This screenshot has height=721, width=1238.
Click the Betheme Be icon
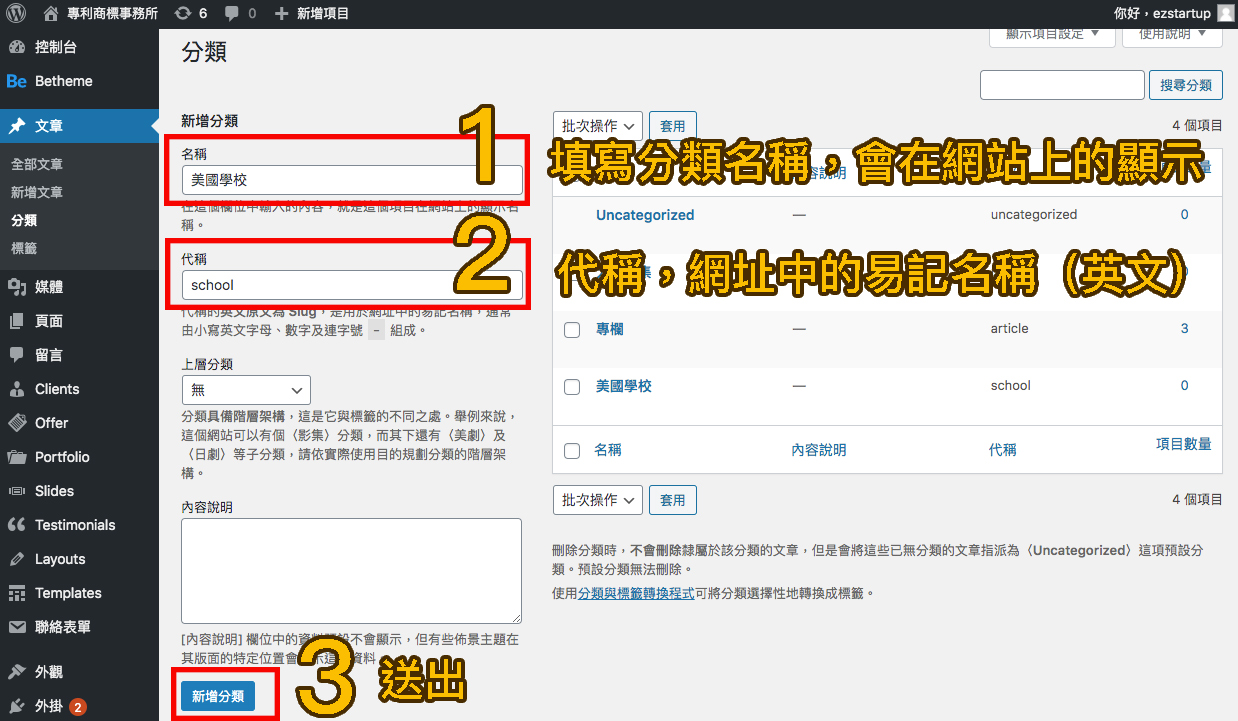coord(17,81)
